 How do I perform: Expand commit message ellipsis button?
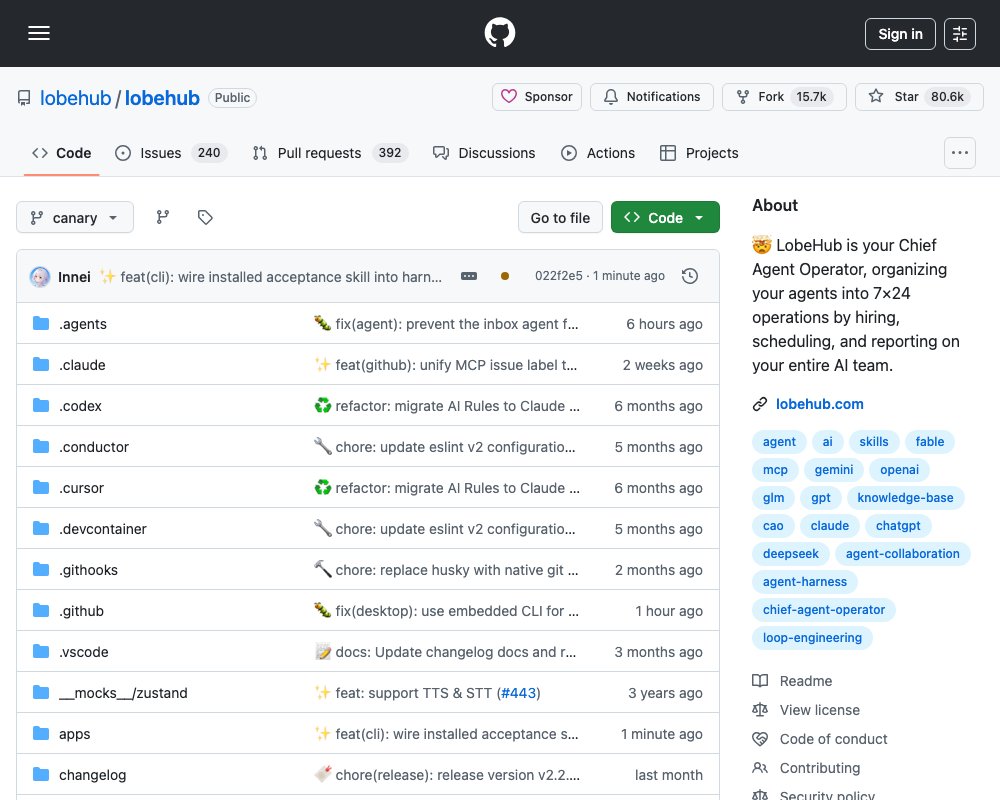coord(469,276)
